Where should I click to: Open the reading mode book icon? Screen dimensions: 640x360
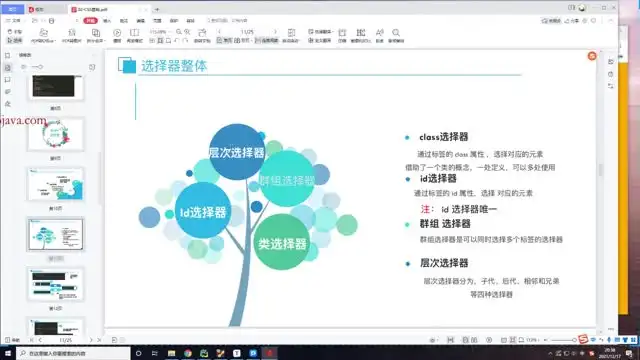[x=134, y=33]
